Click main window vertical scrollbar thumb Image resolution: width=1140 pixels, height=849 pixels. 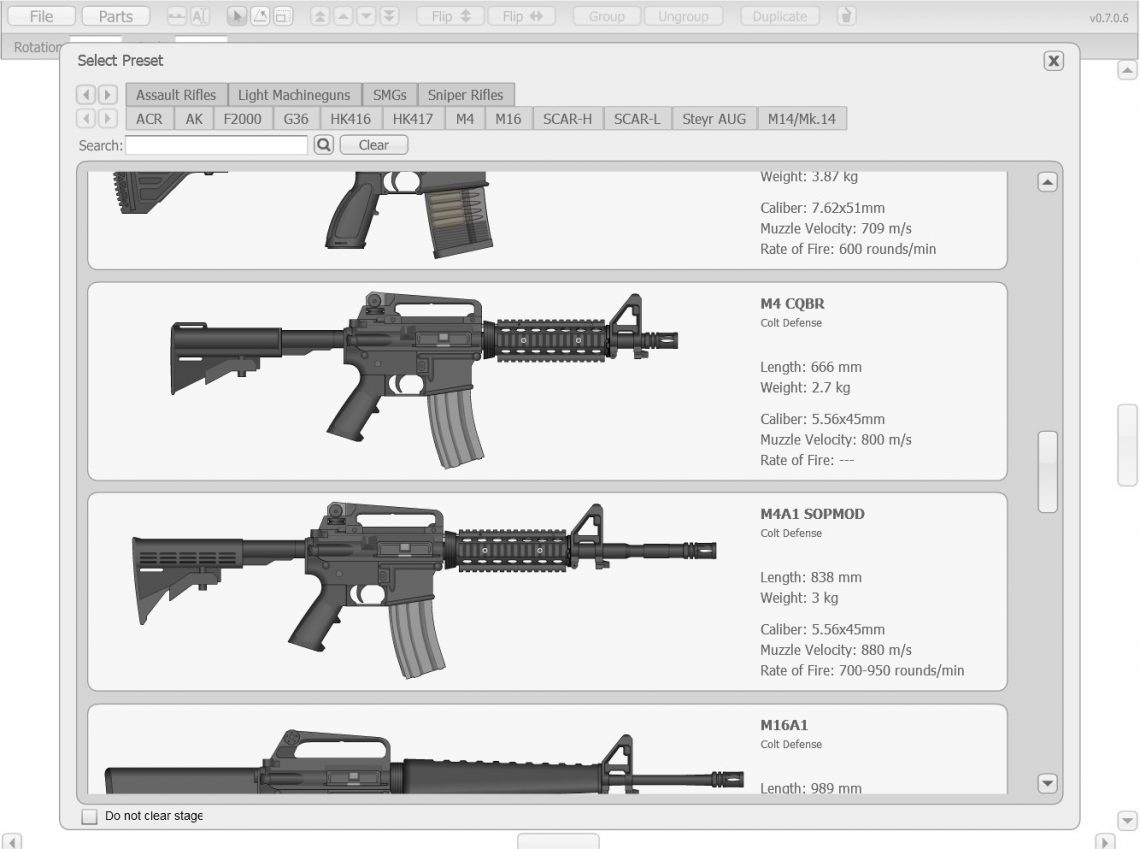(1127, 445)
